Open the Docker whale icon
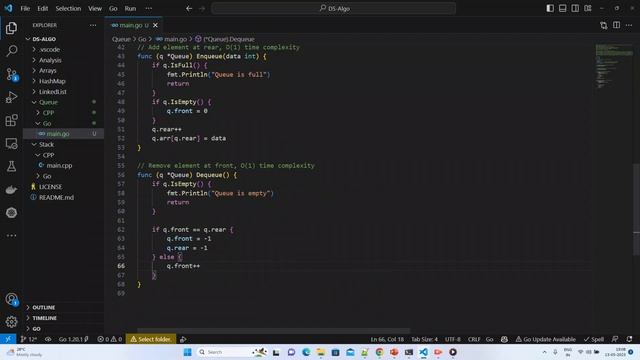Viewport: 640px width, 360px height. point(11,189)
